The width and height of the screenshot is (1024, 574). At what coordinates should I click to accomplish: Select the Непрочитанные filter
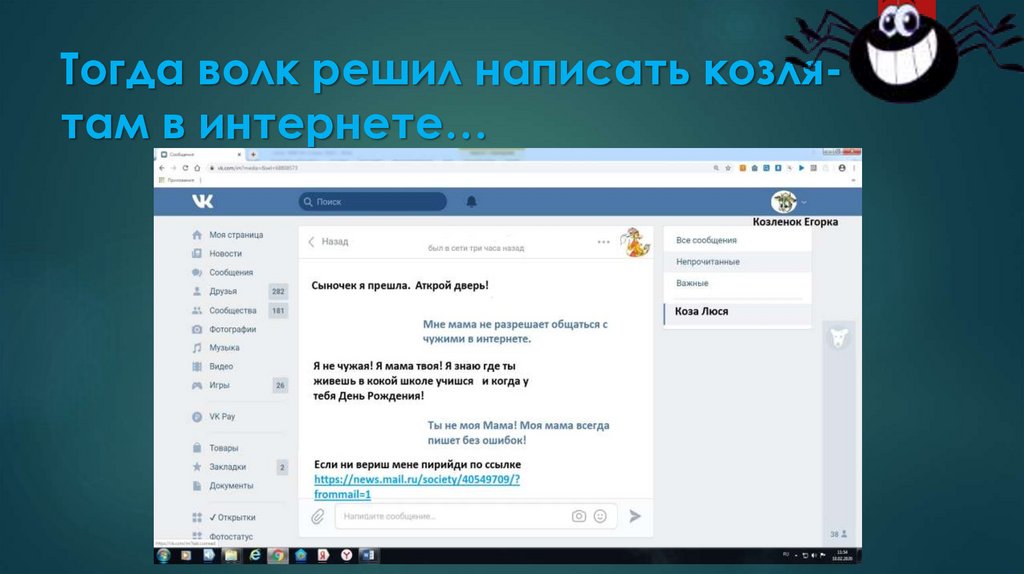point(737,262)
